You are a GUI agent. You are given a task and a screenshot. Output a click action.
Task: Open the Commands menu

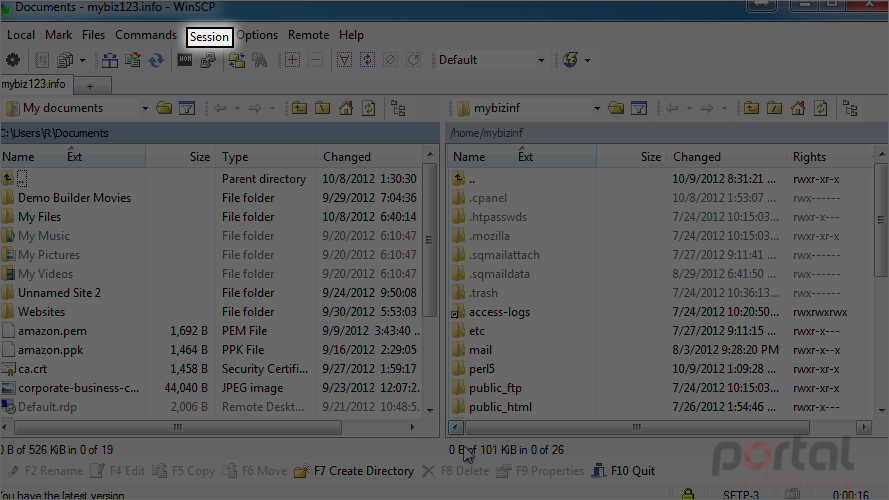tap(146, 35)
